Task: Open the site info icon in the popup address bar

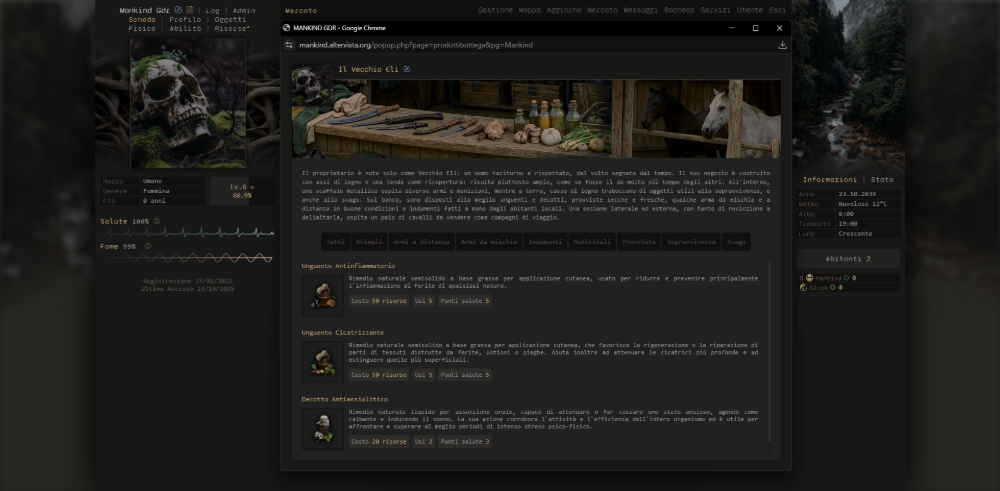Action: click(289, 45)
